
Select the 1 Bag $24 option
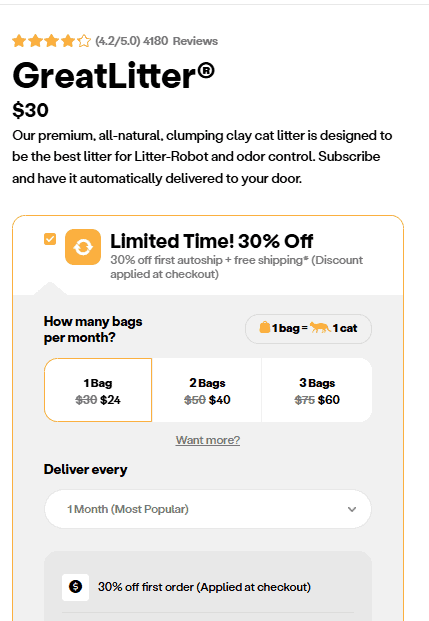(x=98, y=390)
